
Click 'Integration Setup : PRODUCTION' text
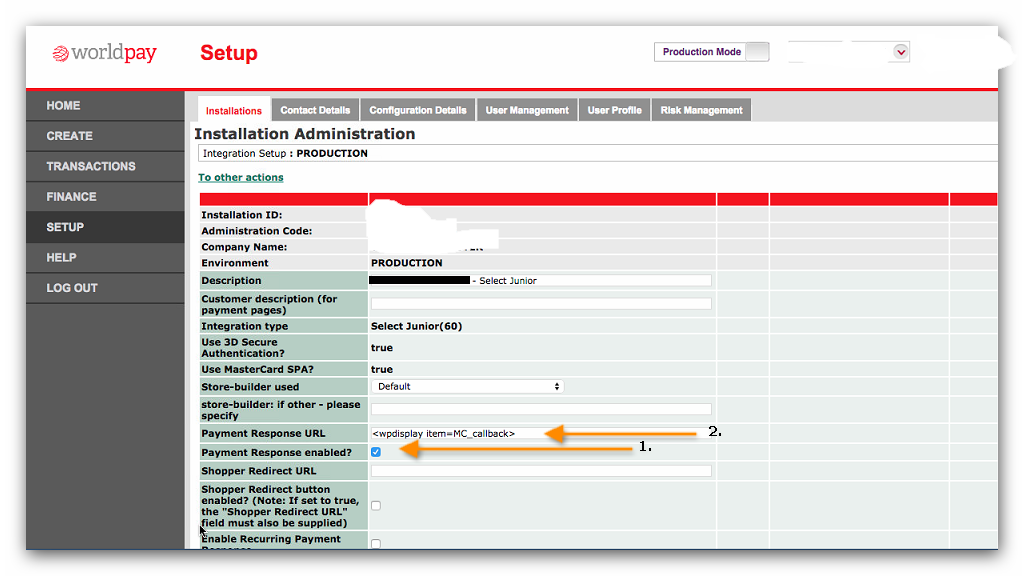tap(285, 153)
